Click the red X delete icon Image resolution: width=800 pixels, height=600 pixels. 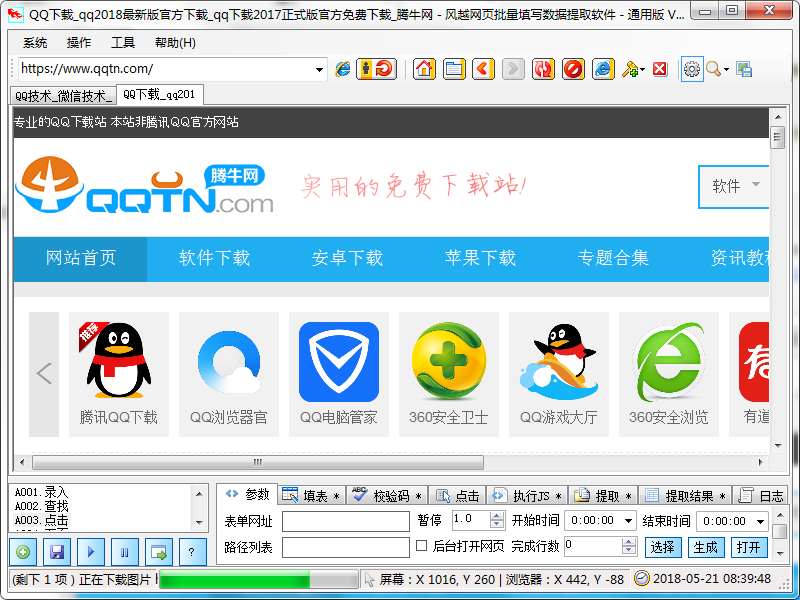pyautogui.click(x=660, y=69)
